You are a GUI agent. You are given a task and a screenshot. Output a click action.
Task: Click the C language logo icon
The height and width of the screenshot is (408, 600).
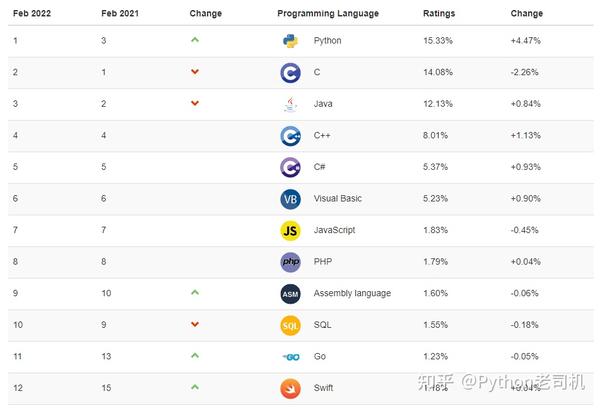290,72
